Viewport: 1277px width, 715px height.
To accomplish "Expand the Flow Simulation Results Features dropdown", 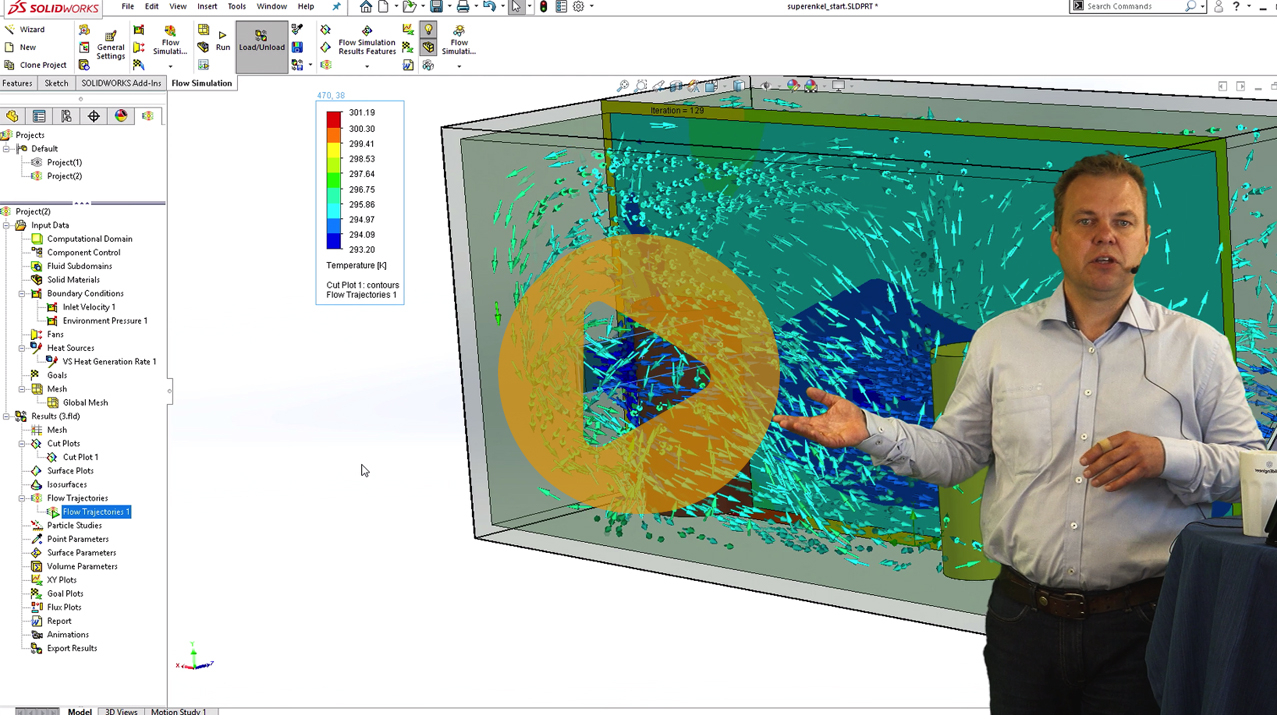I will pyautogui.click(x=367, y=66).
